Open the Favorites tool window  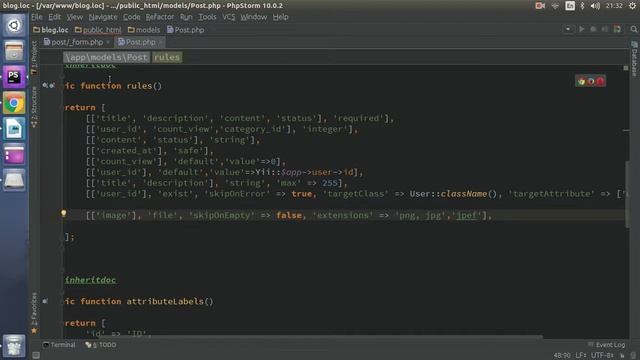[34, 313]
